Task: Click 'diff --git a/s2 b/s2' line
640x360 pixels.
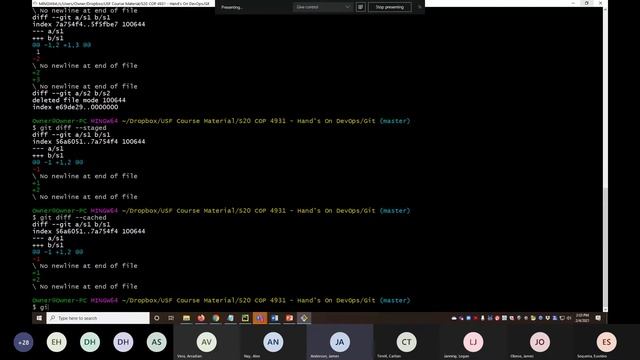Action: pos(71,93)
